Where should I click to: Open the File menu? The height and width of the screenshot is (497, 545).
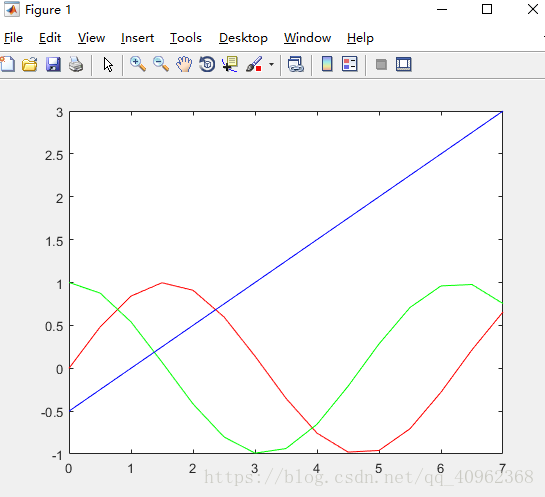[13, 38]
